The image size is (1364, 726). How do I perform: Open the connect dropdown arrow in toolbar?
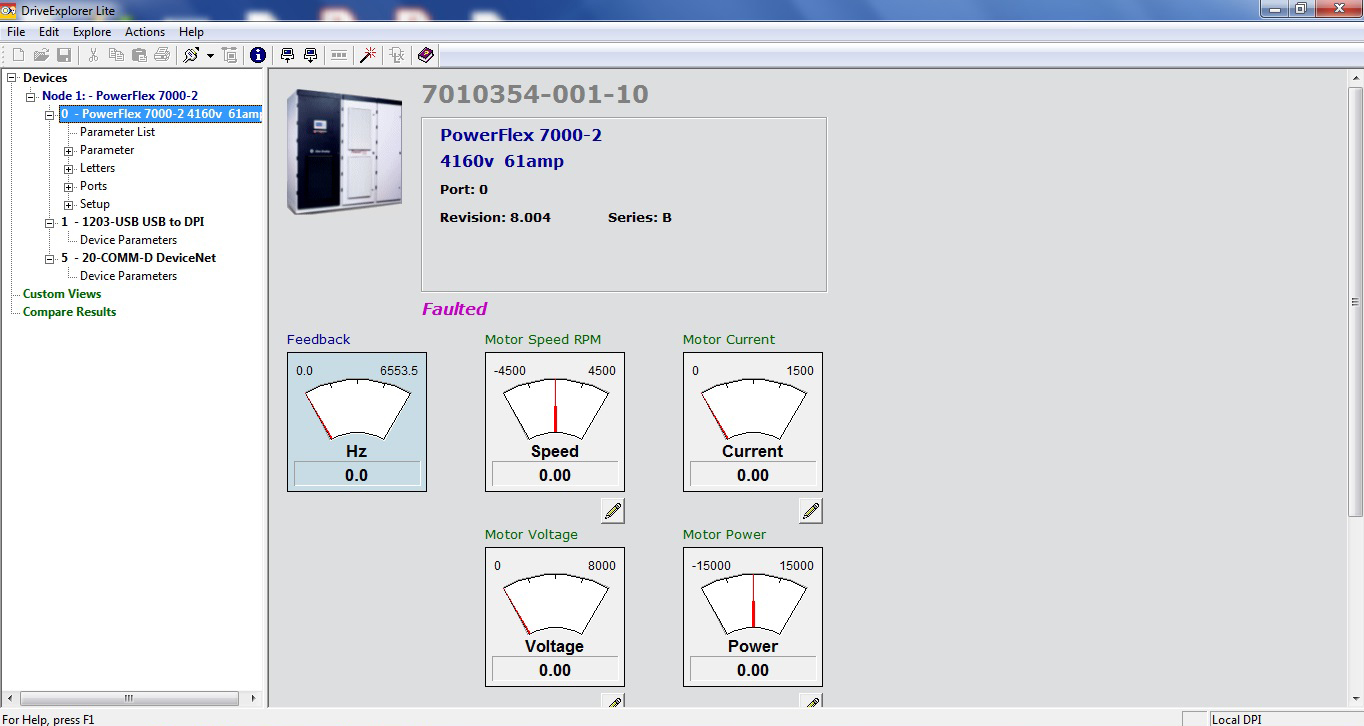[210, 56]
